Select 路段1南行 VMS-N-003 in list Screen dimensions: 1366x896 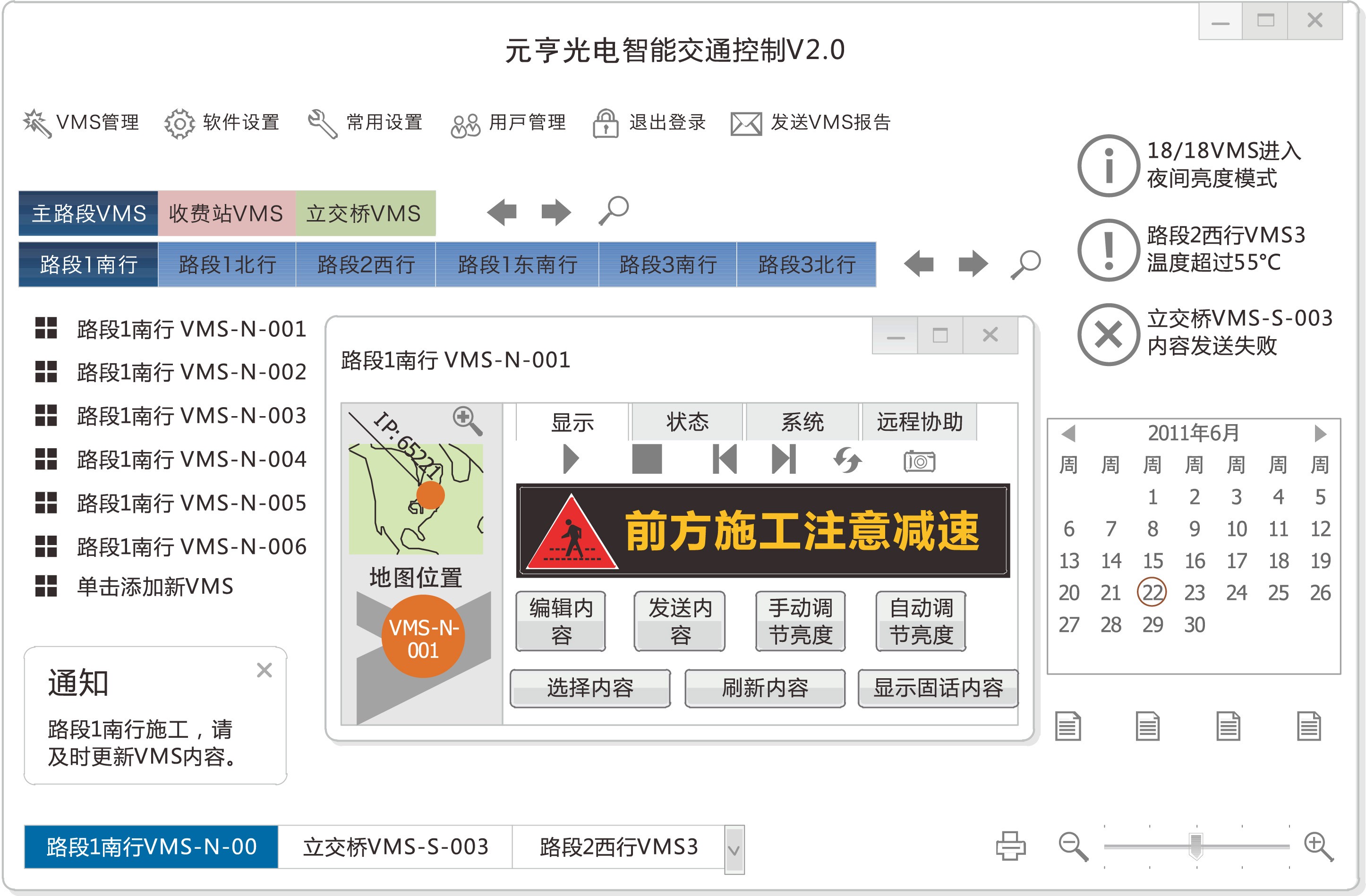point(191,416)
